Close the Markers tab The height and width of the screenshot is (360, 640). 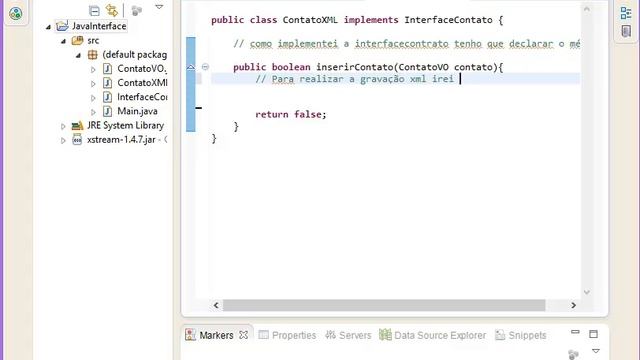tap(244, 335)
